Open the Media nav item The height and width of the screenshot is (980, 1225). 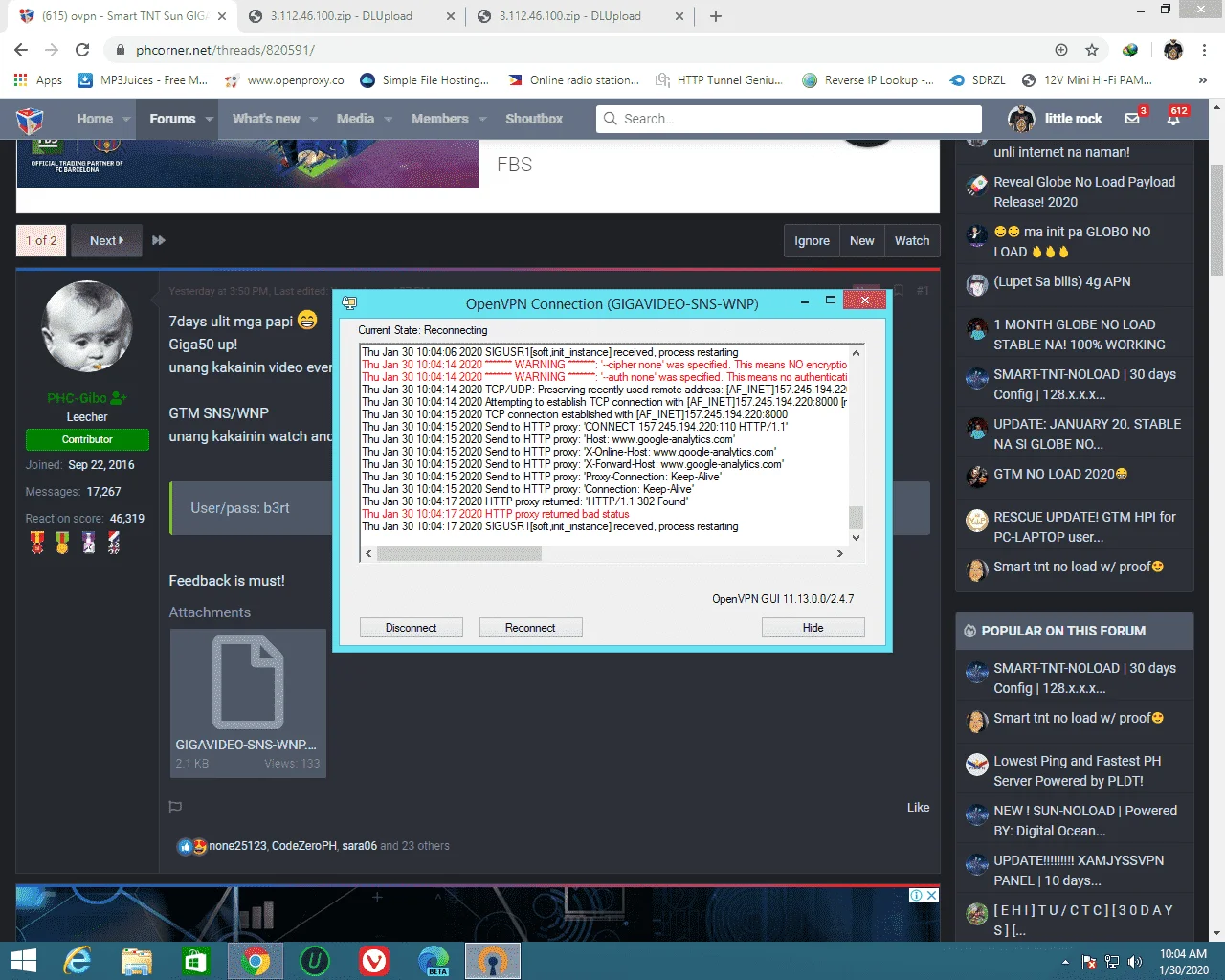point(355,119)
